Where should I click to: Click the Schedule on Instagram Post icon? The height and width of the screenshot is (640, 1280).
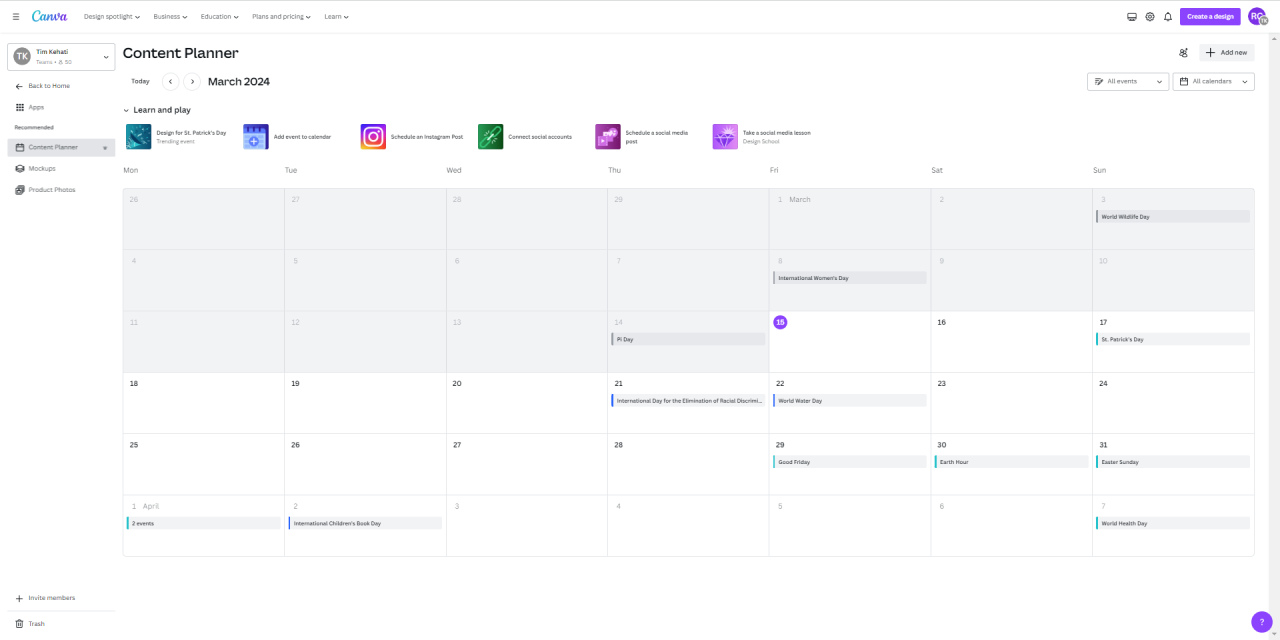click(x=373, y=137)
